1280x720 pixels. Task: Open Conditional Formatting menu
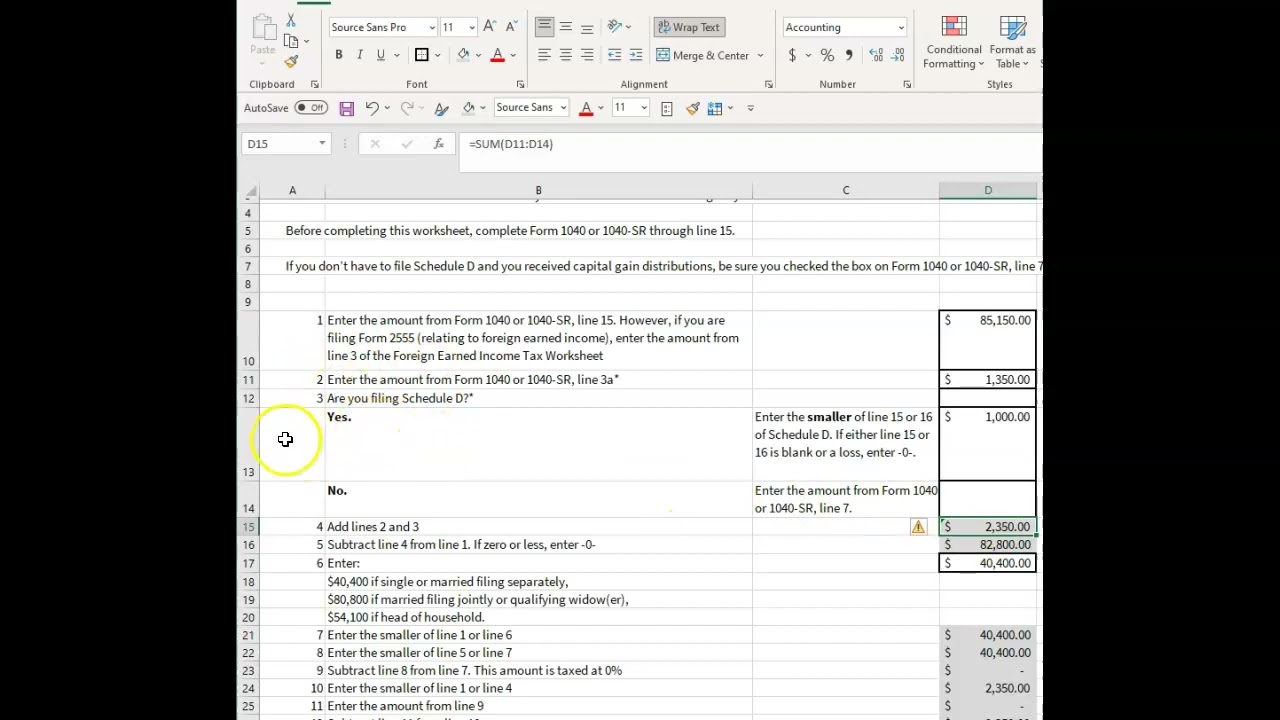[x=954, y=42]
